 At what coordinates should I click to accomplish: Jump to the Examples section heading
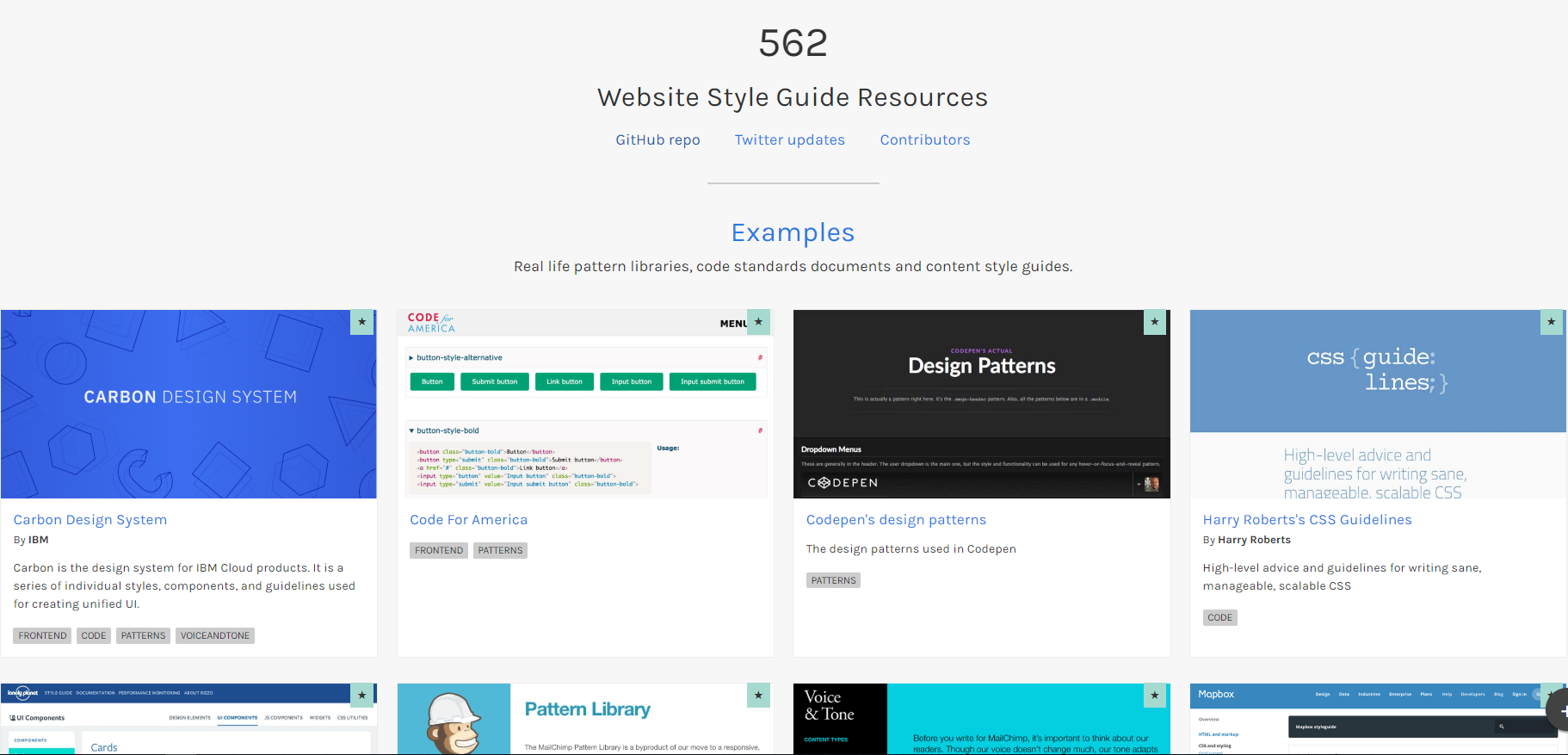[x=793, y=232]
